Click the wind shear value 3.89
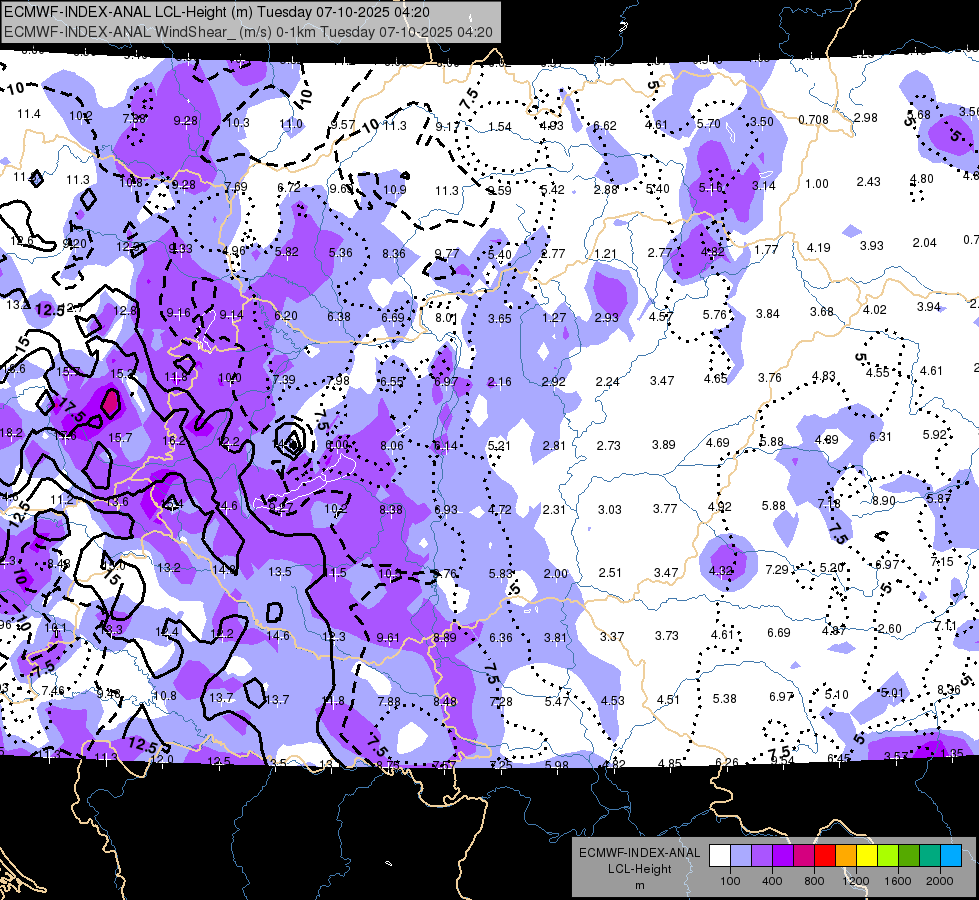This screenshot has width=979, height=900. coord(664,445)
